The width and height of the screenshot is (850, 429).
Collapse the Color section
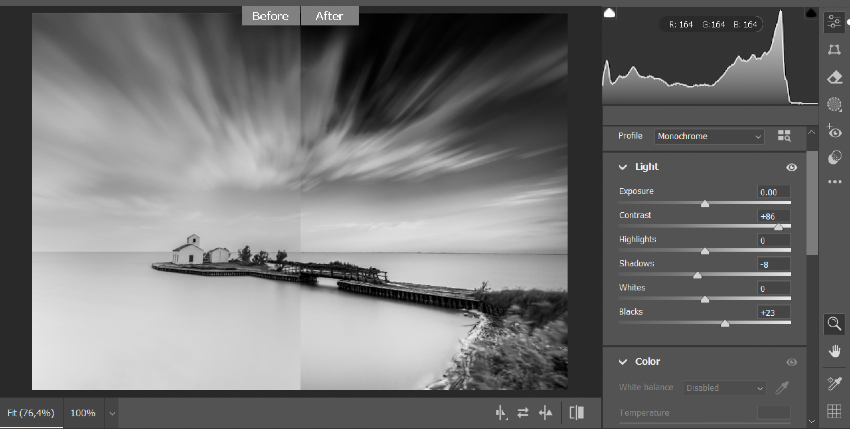[623, 362]
